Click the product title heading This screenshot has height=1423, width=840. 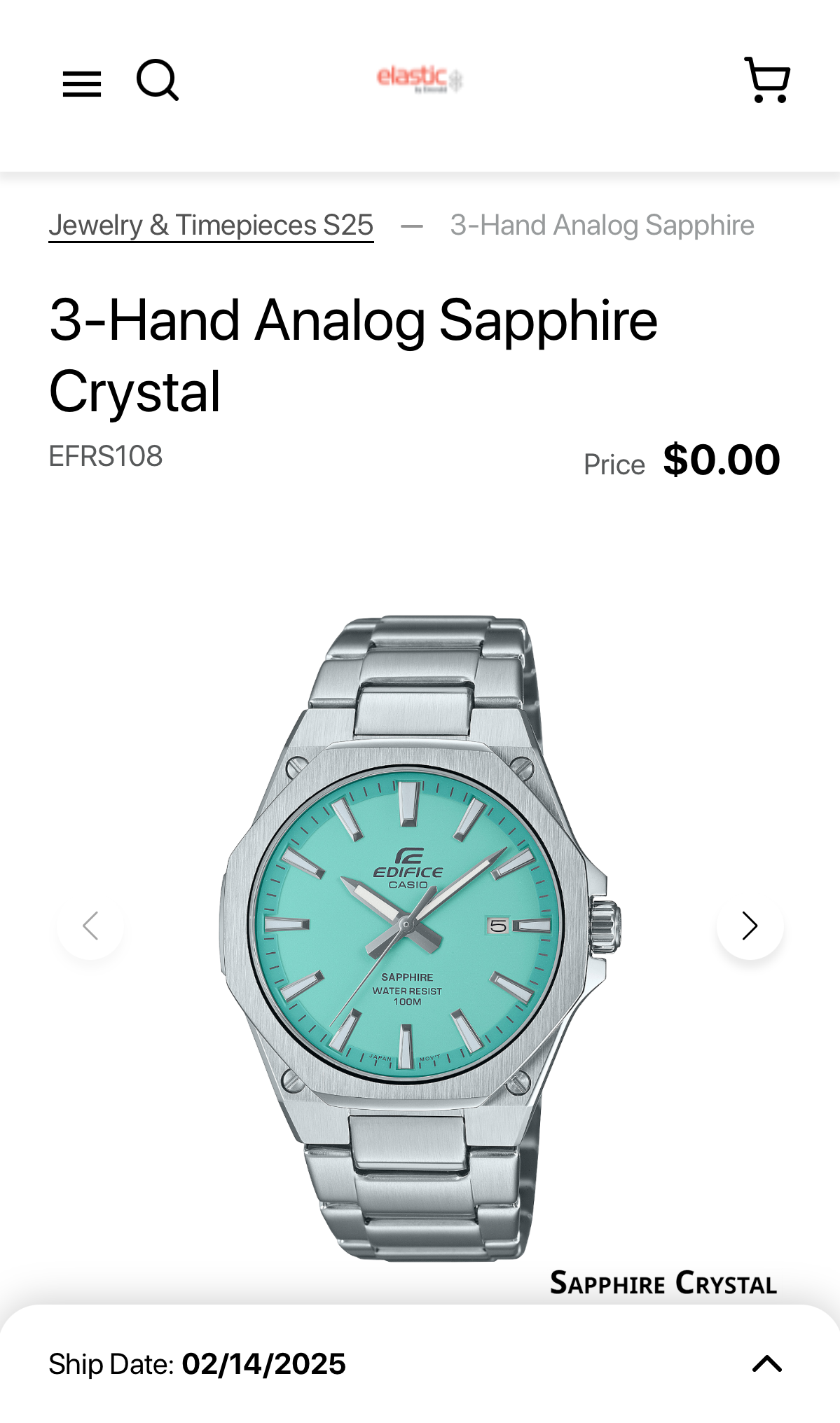click(x=353, y=355)
